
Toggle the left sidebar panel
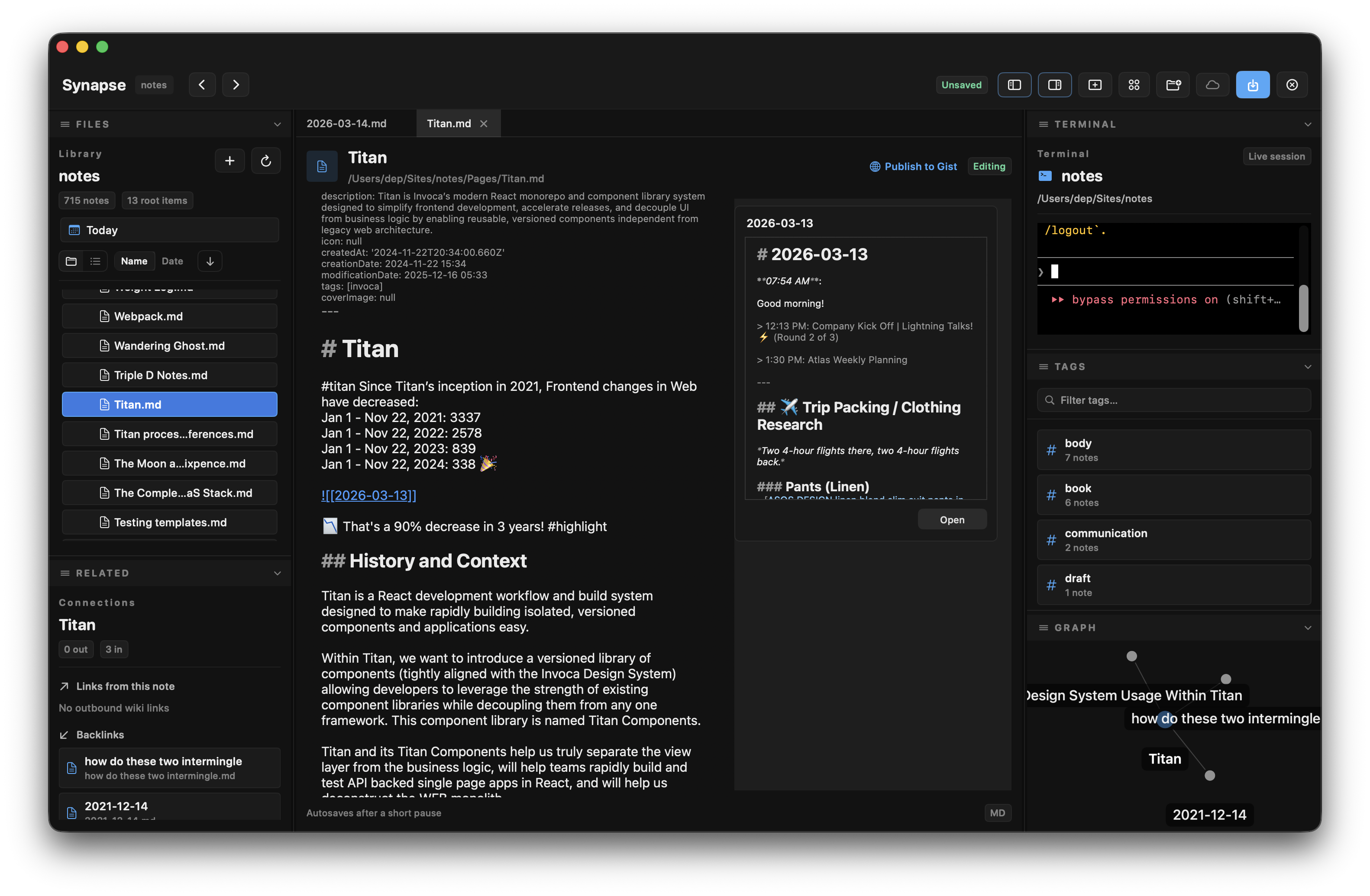1014,85
